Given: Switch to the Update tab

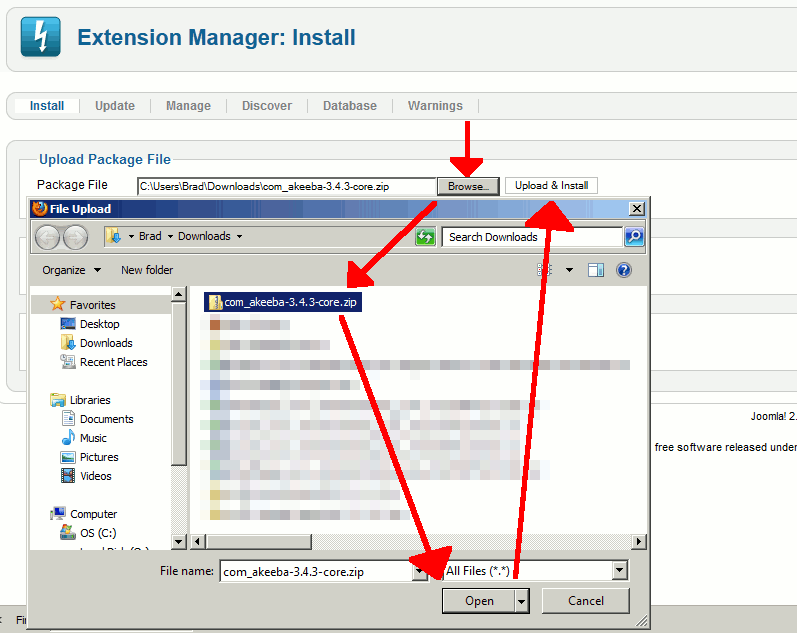Looking at the screenshot, I should (x=115, y=106).
